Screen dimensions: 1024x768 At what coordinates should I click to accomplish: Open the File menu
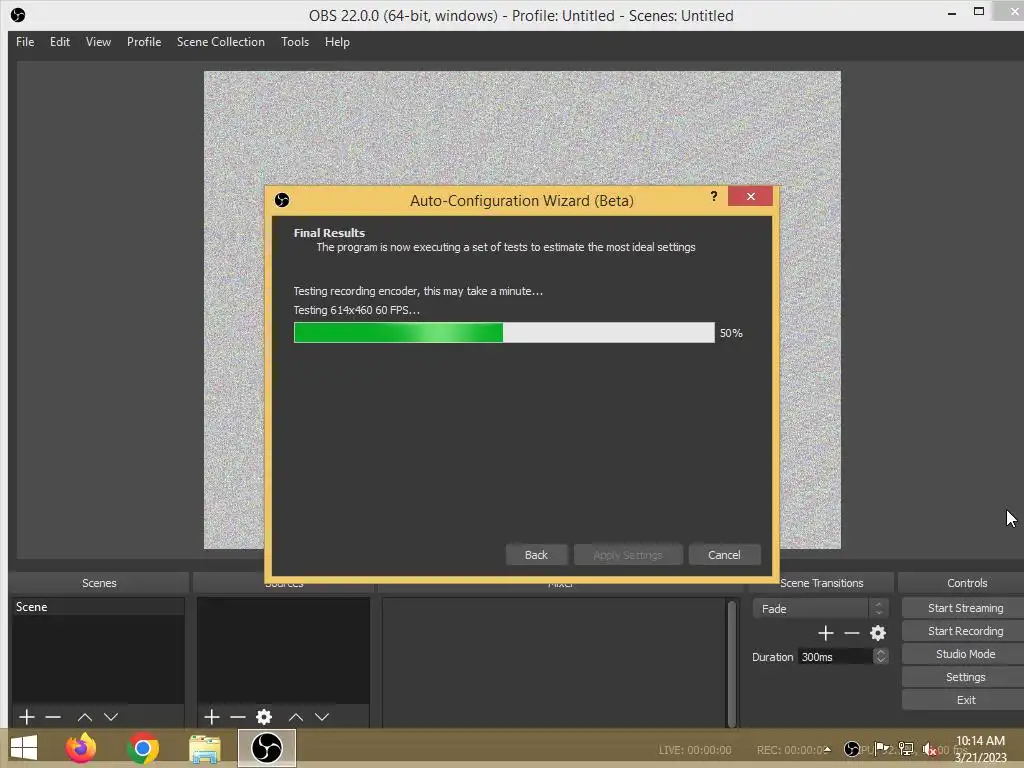point(25,42)
